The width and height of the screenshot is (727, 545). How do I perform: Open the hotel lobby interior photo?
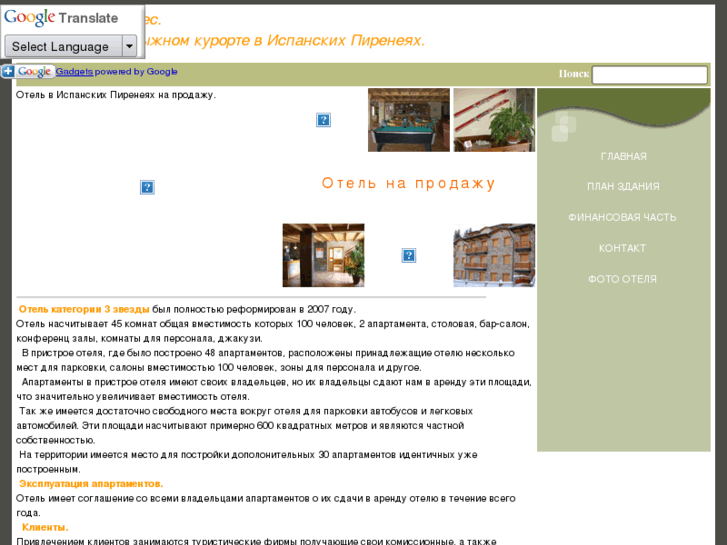(x=323, y=255)
